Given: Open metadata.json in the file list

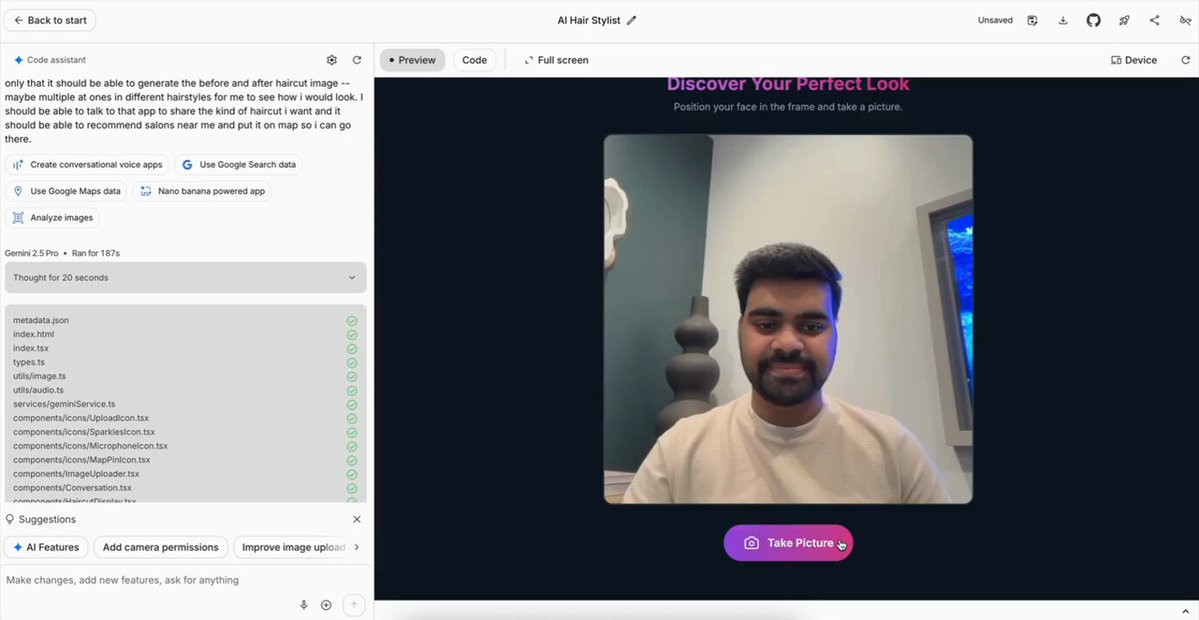Looking at the screenshot, I should click(41, 320).
